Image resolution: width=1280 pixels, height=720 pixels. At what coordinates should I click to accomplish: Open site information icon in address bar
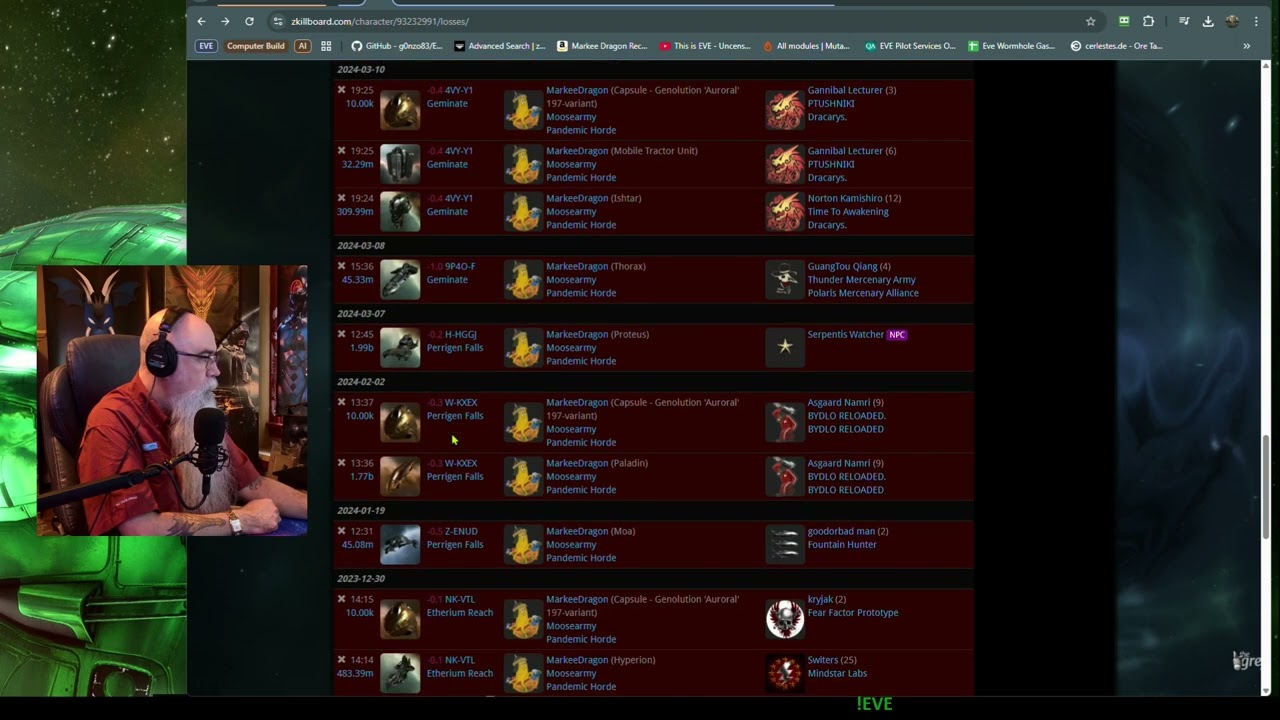coord(278,21)
